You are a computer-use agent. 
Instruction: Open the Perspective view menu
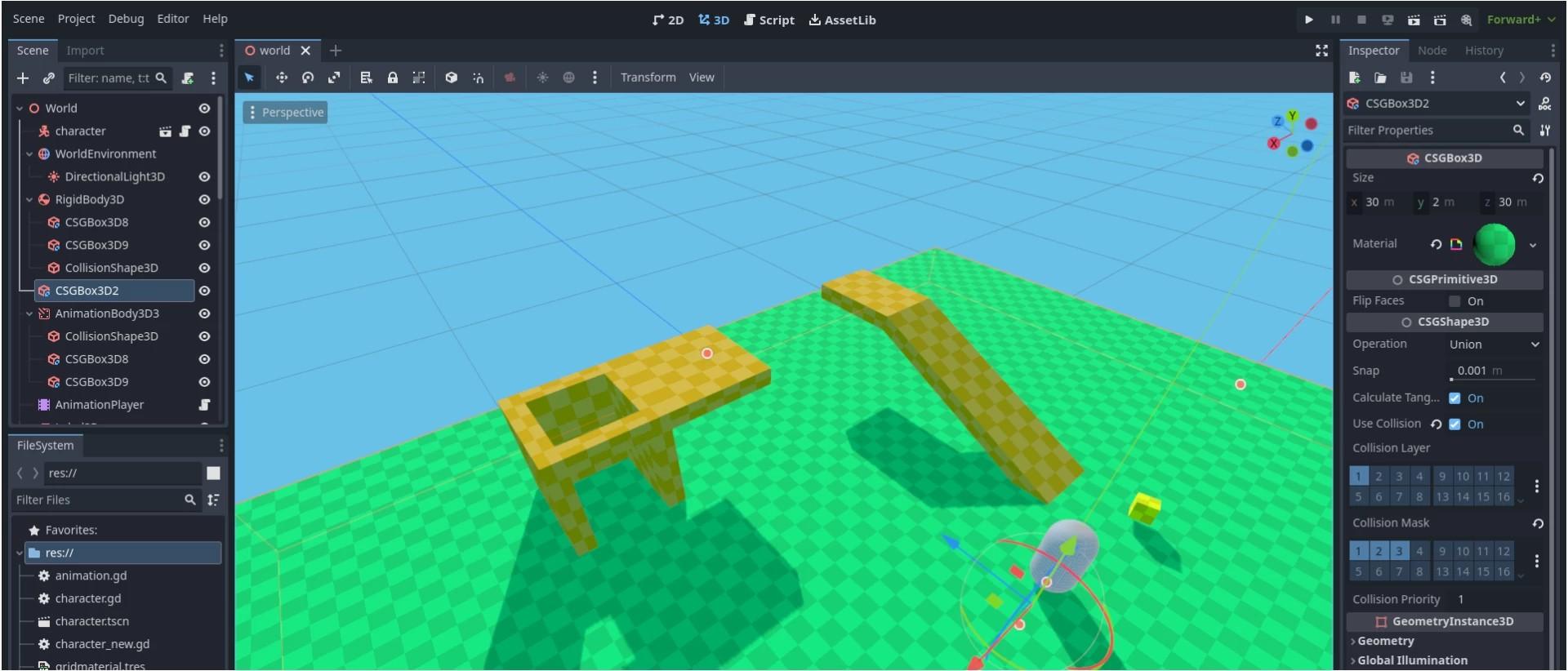(x=285, y=113)
